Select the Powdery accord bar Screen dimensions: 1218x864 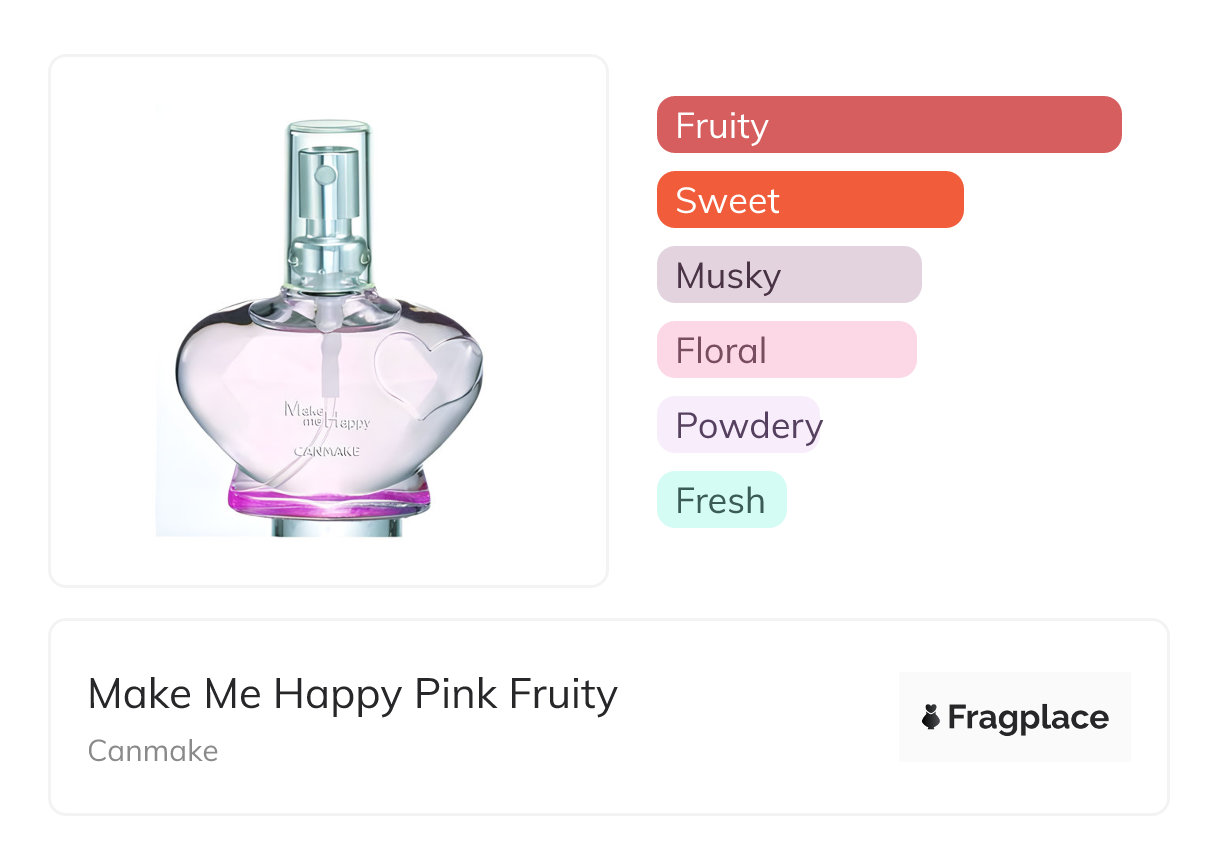click(x=738, y=425)
